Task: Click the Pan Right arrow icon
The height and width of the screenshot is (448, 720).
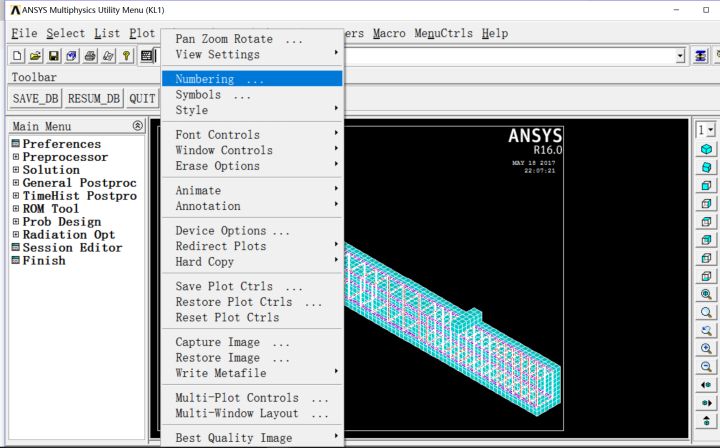Action: pos(706,403)
